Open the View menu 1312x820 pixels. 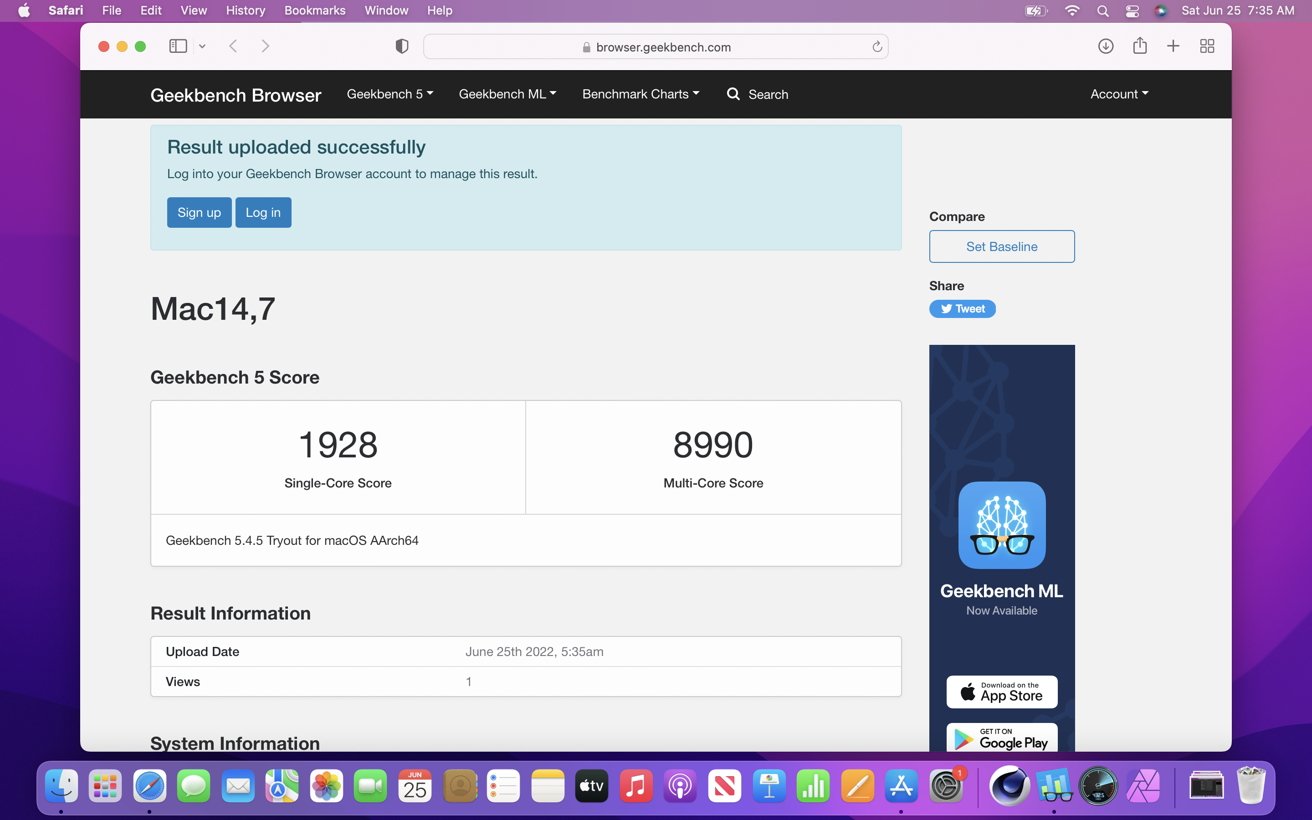[194, 10]
